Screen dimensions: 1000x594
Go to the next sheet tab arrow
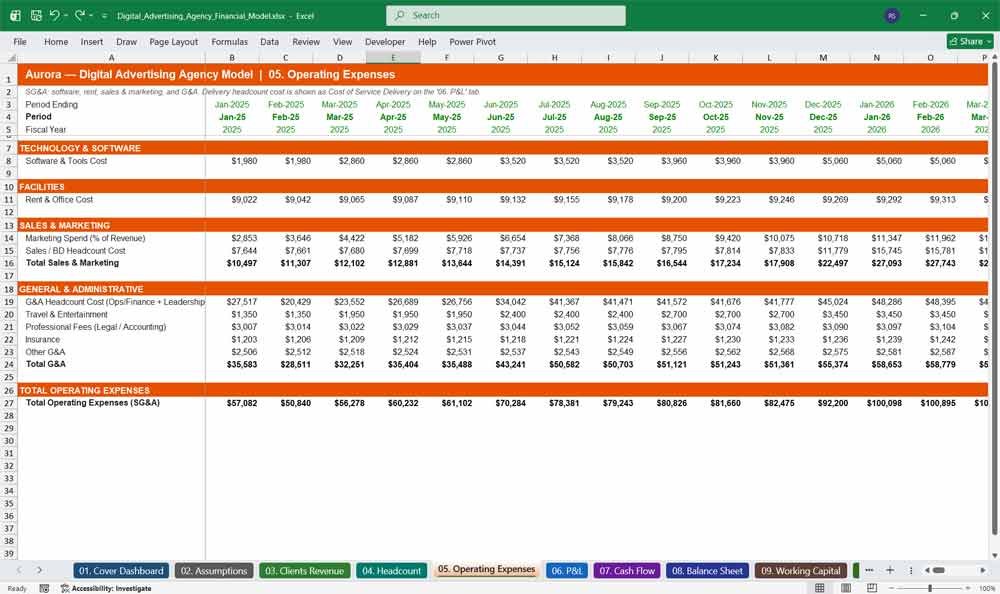(40, 570)
